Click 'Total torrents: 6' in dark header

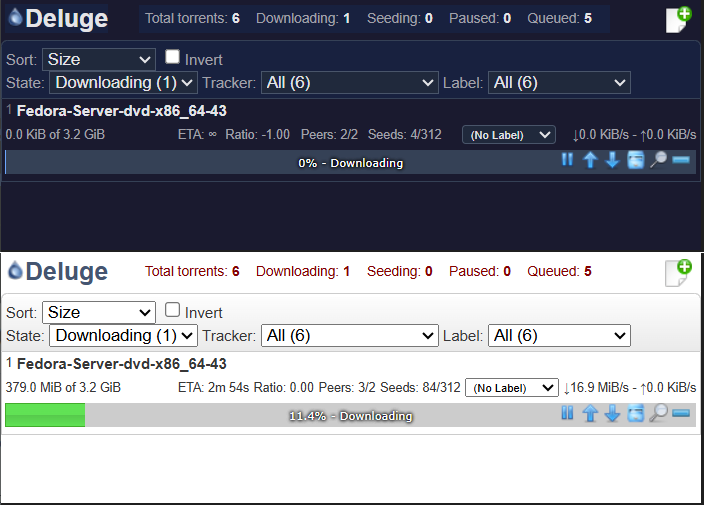(x=192, y=18)
